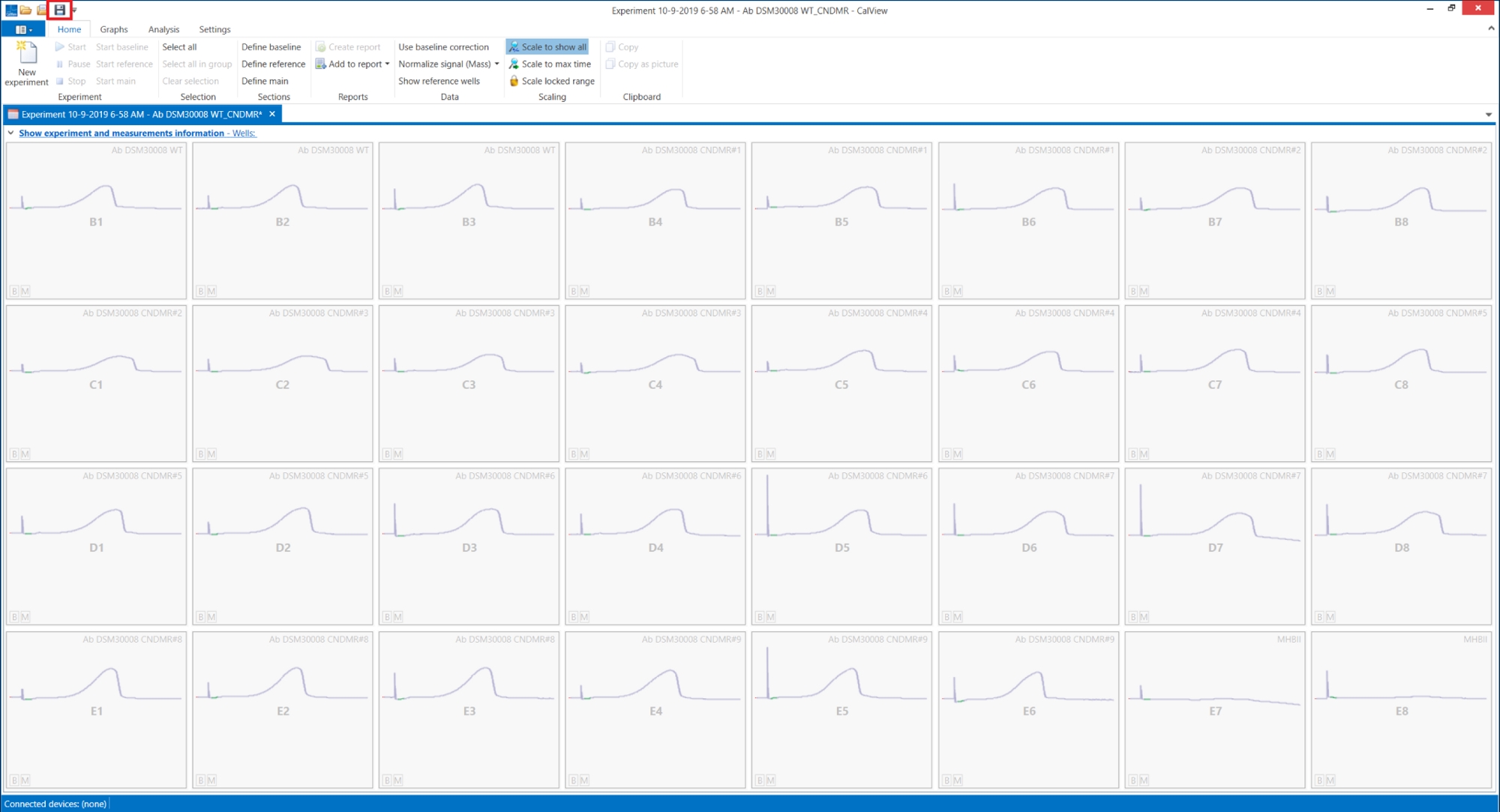Toggle the M marker in well E8
1500x812 pixels.
pyautogui.click(x=1330, y=781)
